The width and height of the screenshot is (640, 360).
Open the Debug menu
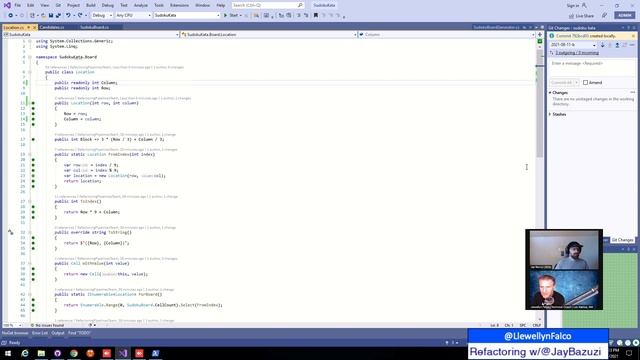[x=108, y=5]
